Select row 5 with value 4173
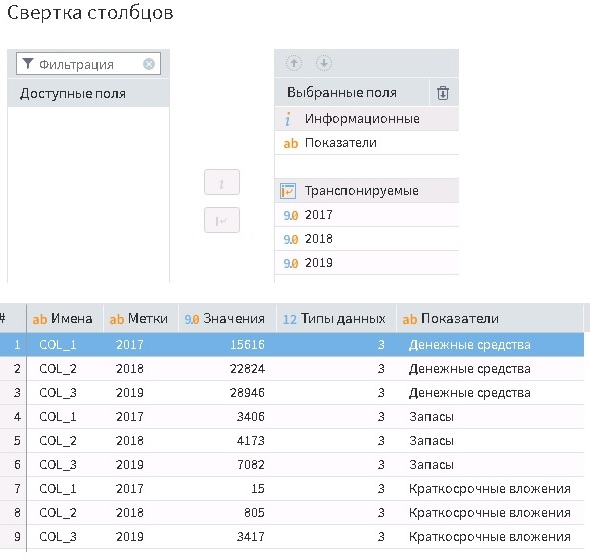 pos(292,441)
